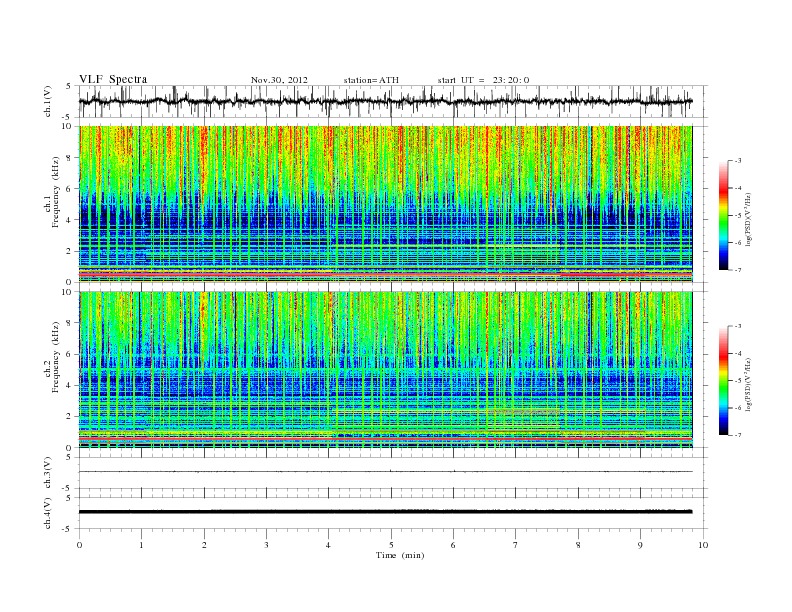This screenshot has height=612, width=792.
Task: Click the 'VLF Spectra' plot title
Action: 113,79
